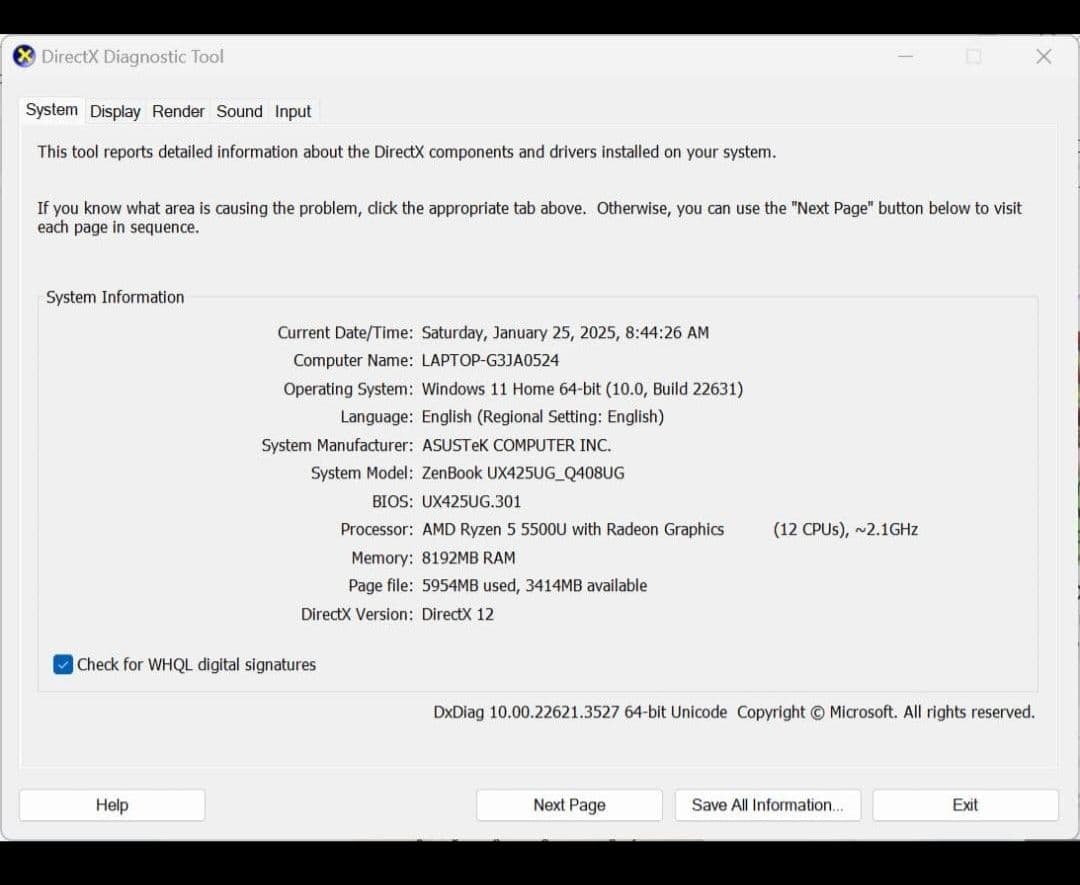Maximize the DirectX Diagnostic Tool window
Screen dimensions: 1080x885
point(972,57)
